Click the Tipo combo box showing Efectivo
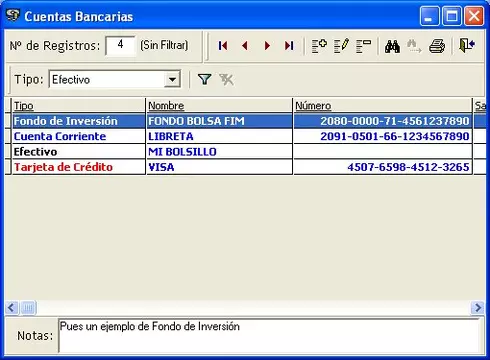 pyautogui.click(x=115, y=79)
